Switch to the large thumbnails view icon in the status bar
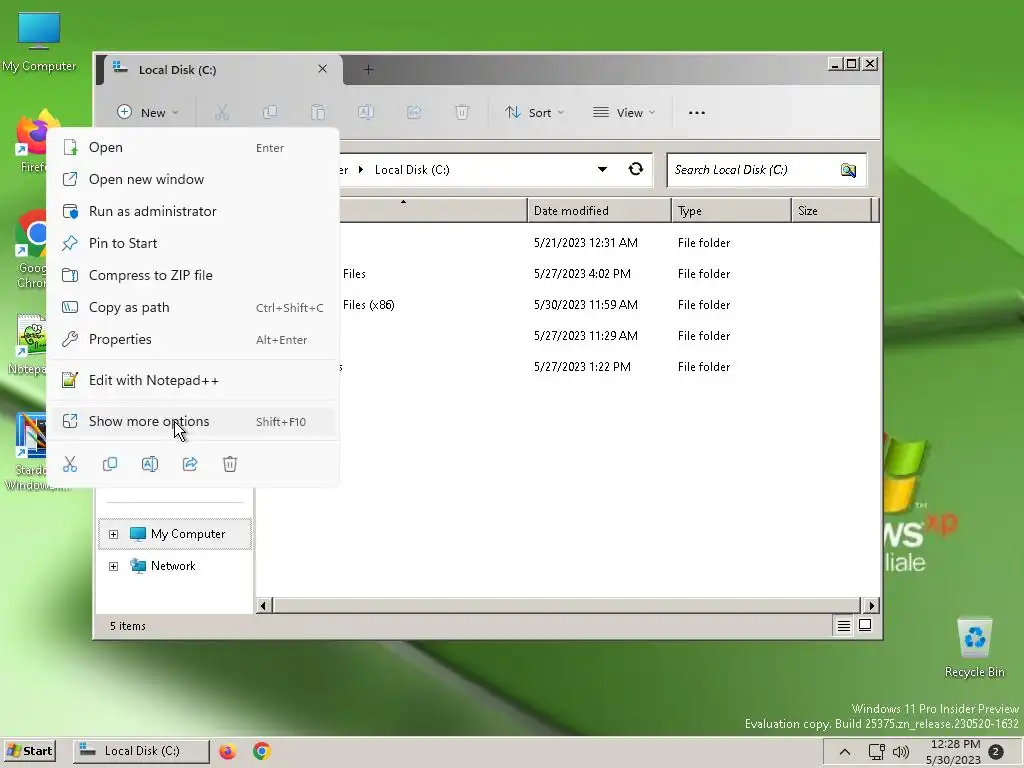Image resolution: width=1024 pixels, height=768 pixels. [865, 625]
